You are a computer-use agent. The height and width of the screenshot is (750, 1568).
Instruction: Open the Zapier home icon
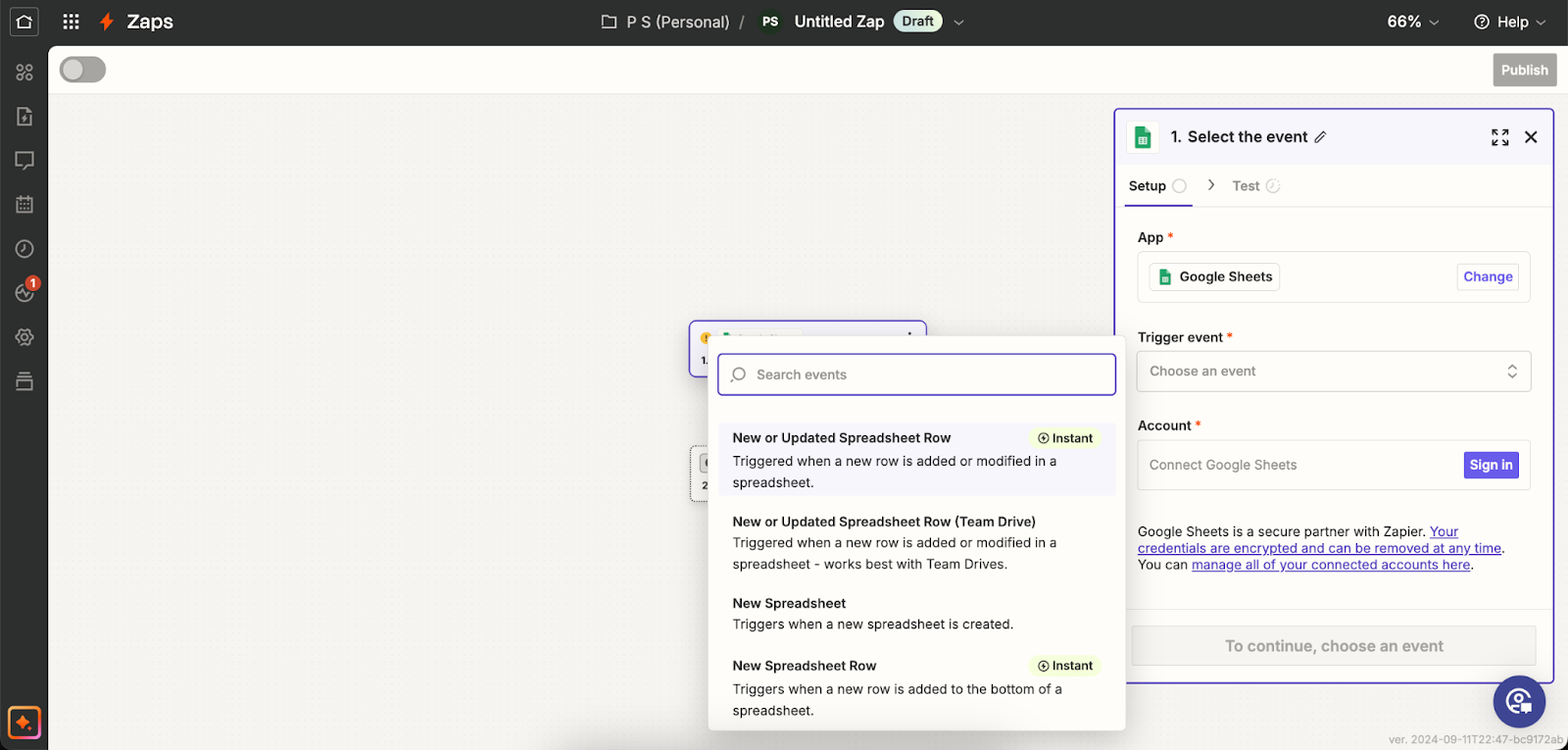24,22
